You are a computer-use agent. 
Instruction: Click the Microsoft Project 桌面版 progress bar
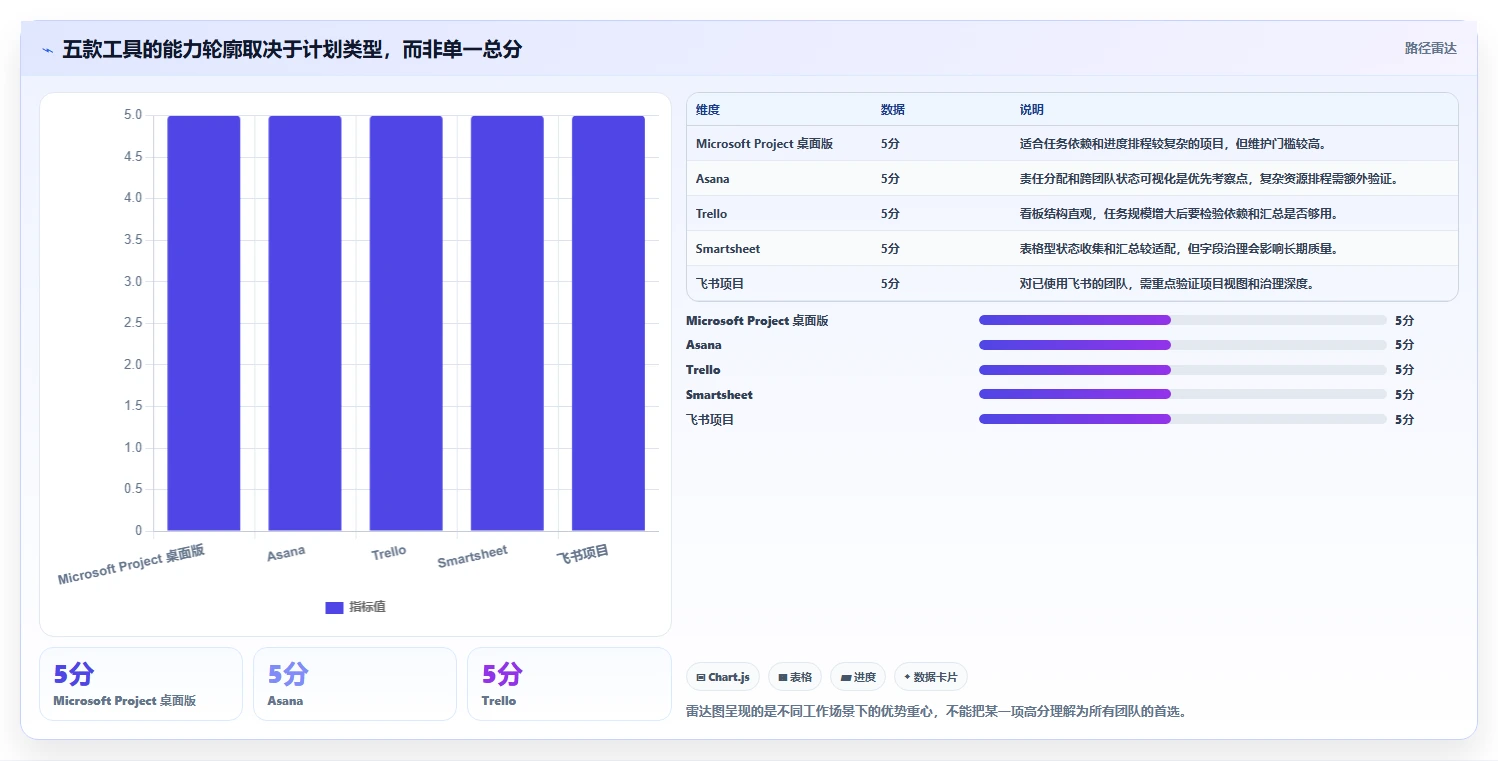point(1183,320)
